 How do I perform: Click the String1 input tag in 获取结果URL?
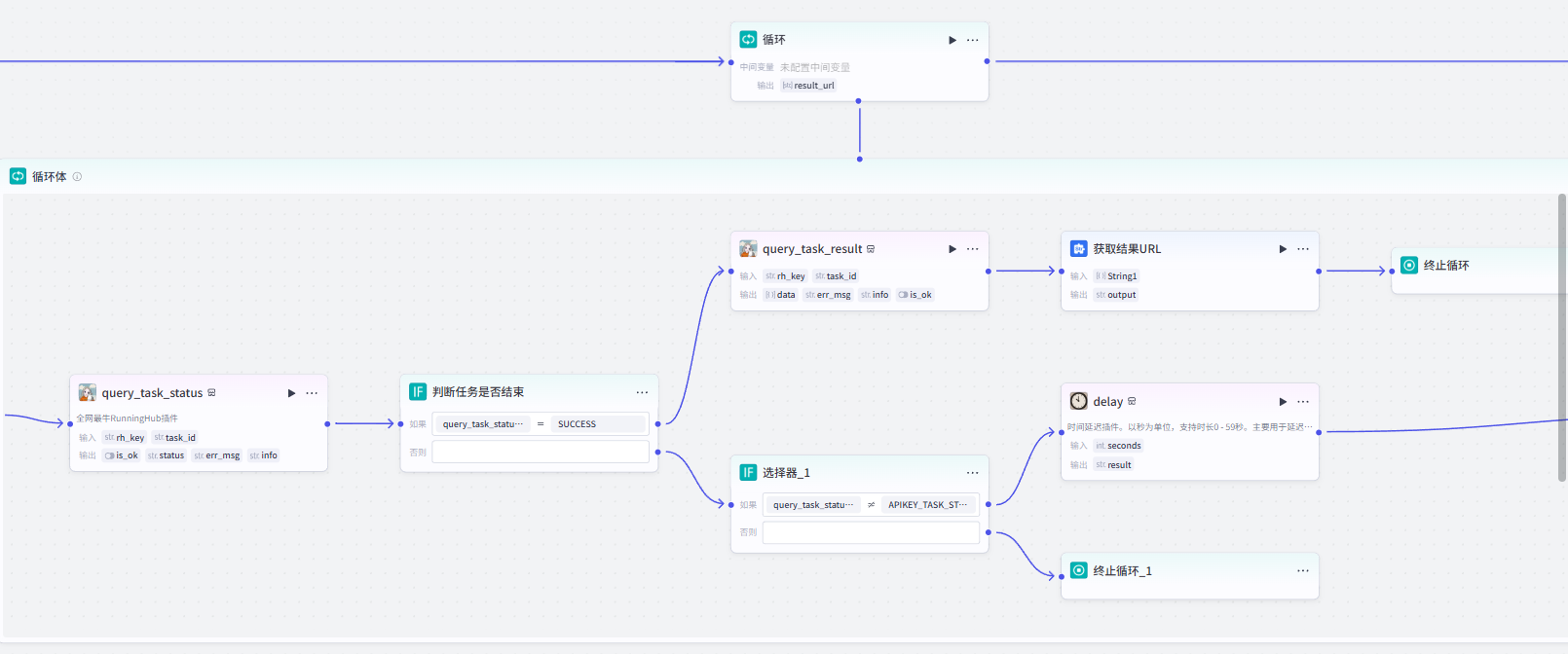point(1116,276)
